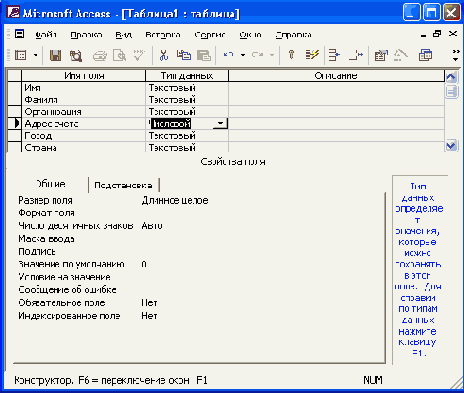Delete Rows using the toolbar icon
The width and height of the screenshot is (464, 393).
tap(356, 55)
